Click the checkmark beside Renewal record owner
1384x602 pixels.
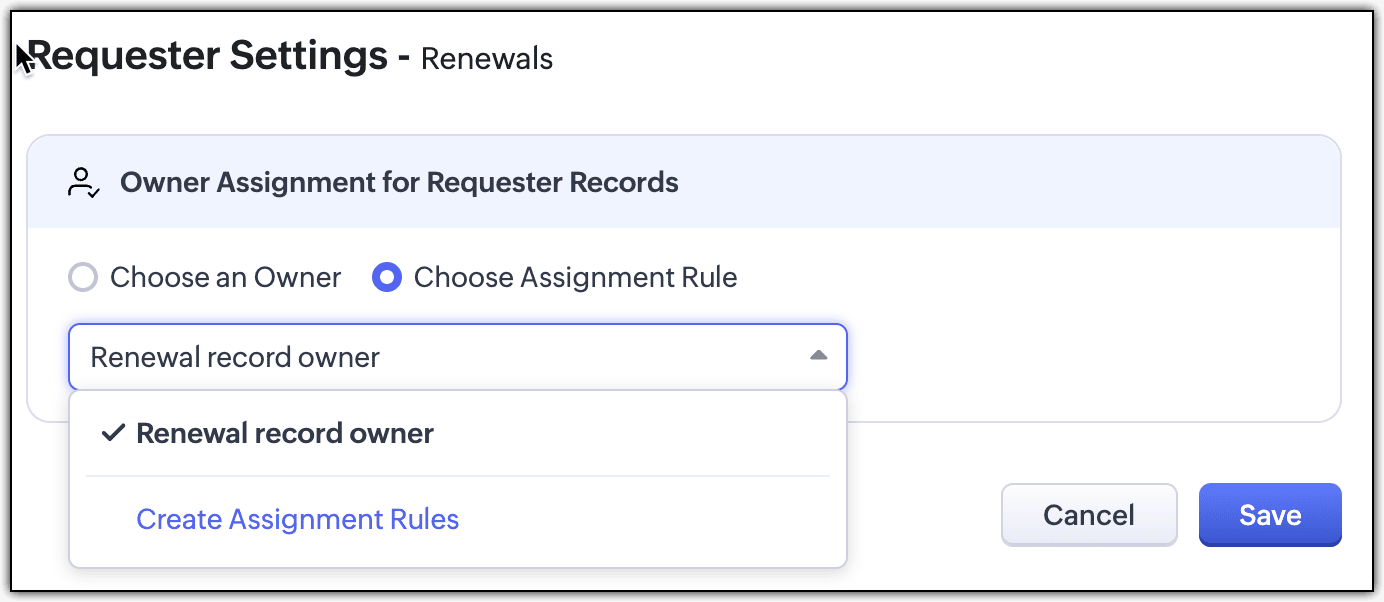[114, 433]
